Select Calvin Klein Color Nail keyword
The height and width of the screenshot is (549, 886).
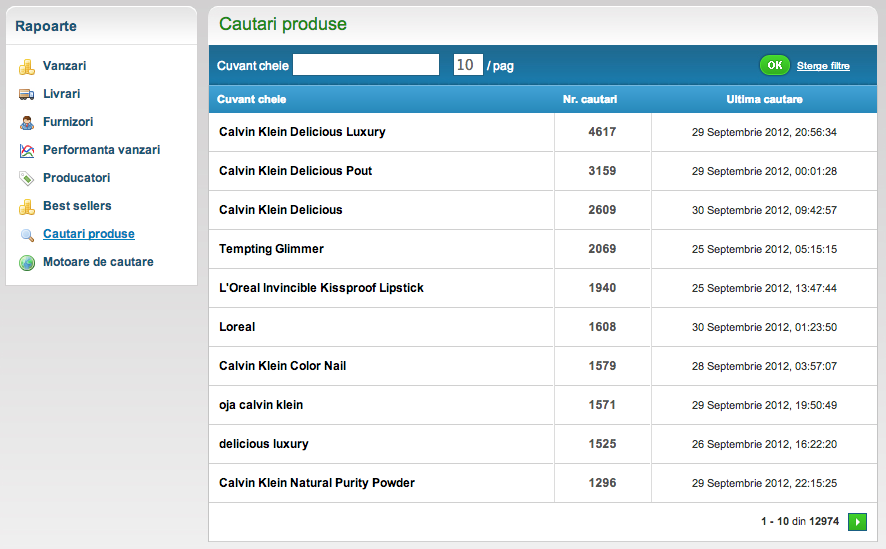click(x=283, y=366)
